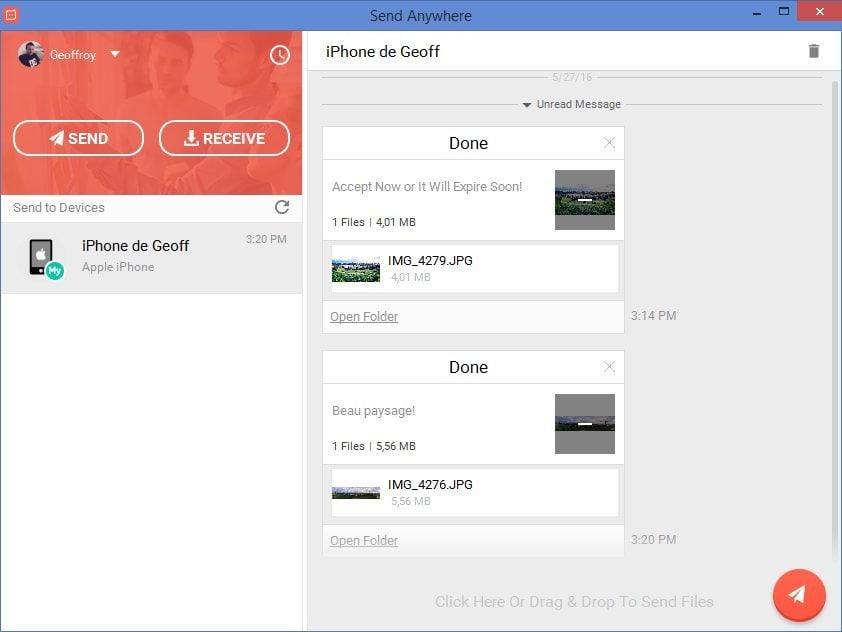Click the Send Anywhere app icon in title bar
Screen dimensions: 842x632
pos(11,15)
